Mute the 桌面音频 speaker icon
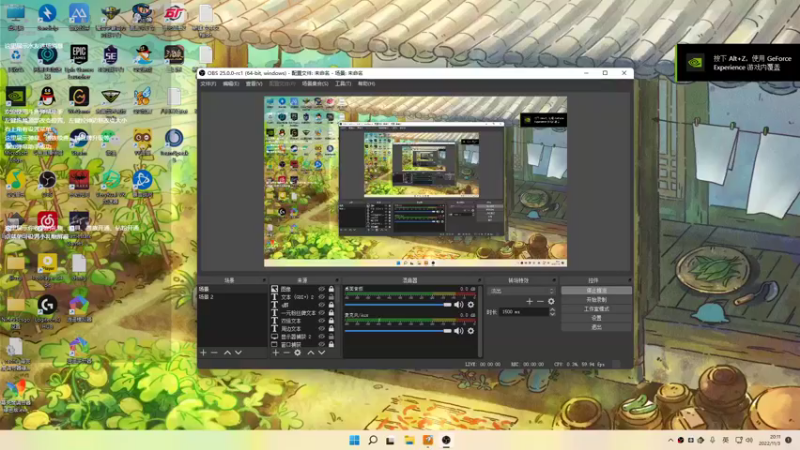The width and height of the screenshot is (800, 450). (x=459, y=305)
